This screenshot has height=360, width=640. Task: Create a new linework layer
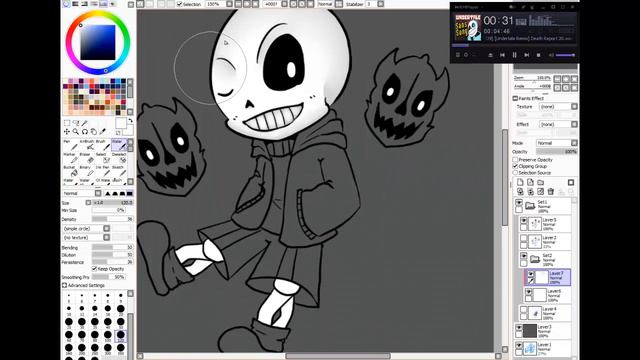[x=530, y=182]
